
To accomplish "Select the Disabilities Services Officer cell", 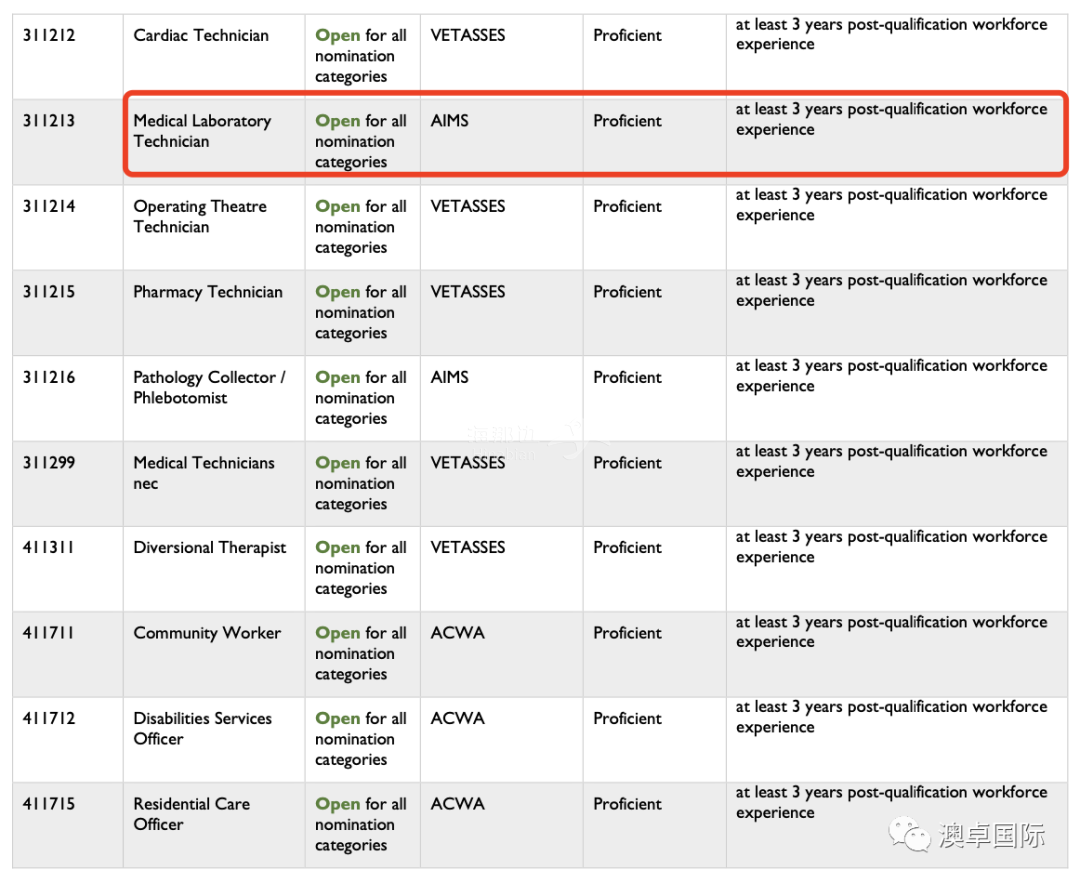I will (x=202, y=729).
